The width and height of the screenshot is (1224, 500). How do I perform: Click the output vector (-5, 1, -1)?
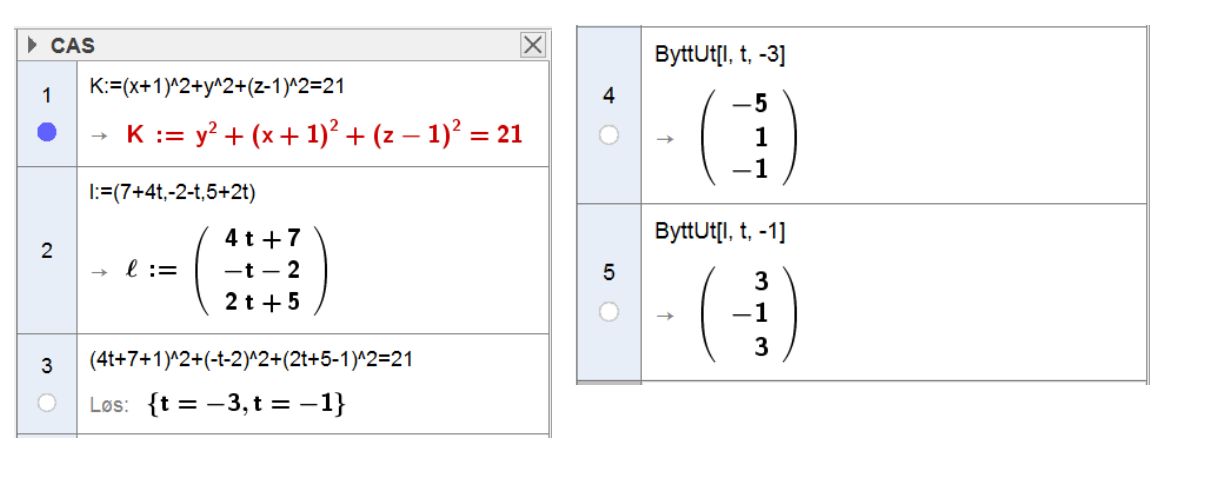pyautogui.click(x=748, y=137)
